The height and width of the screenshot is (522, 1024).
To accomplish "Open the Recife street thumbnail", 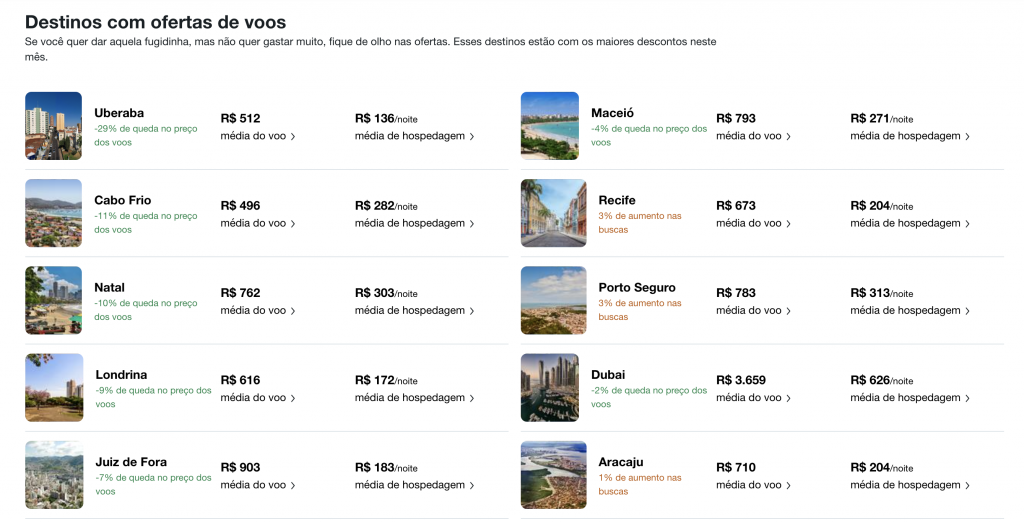I will pos(554,213).
